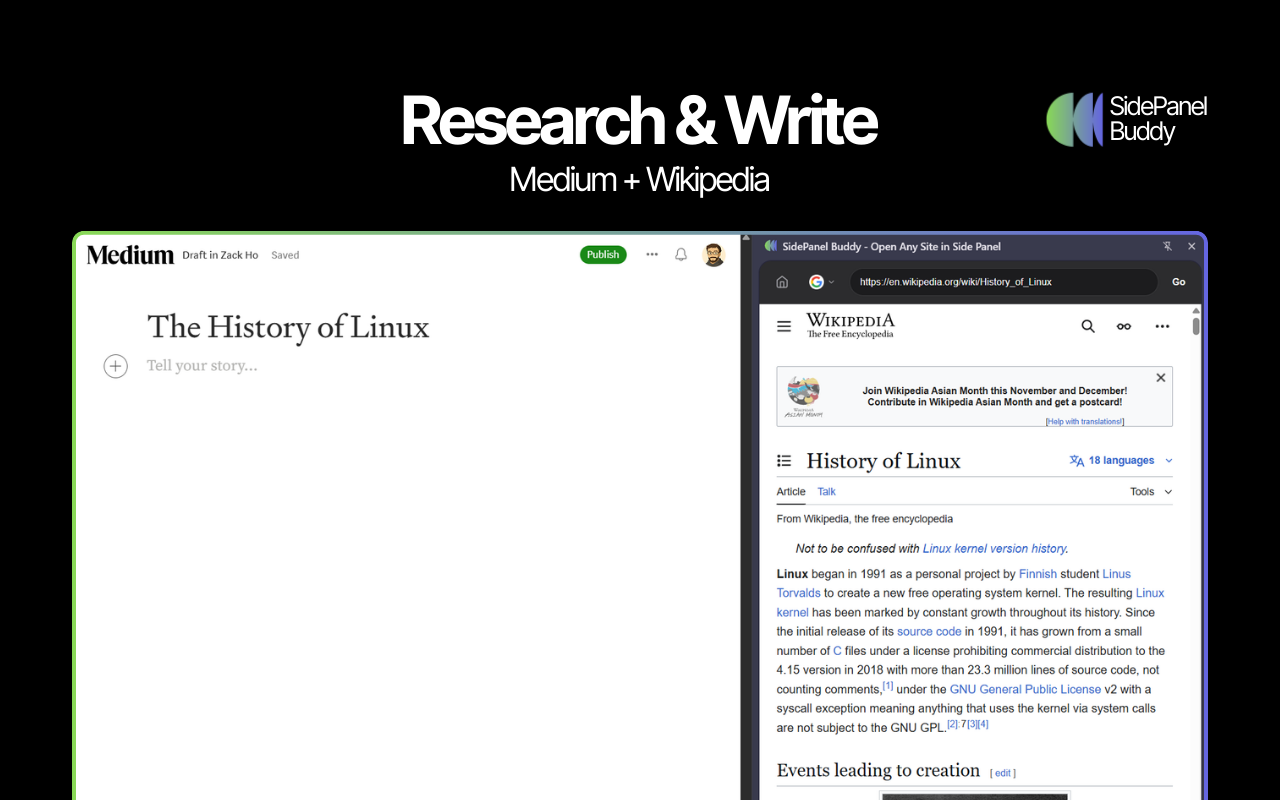Click the 'Saved' status text in Medium
Screen dimensions: 1280x800
coord(285,255)
